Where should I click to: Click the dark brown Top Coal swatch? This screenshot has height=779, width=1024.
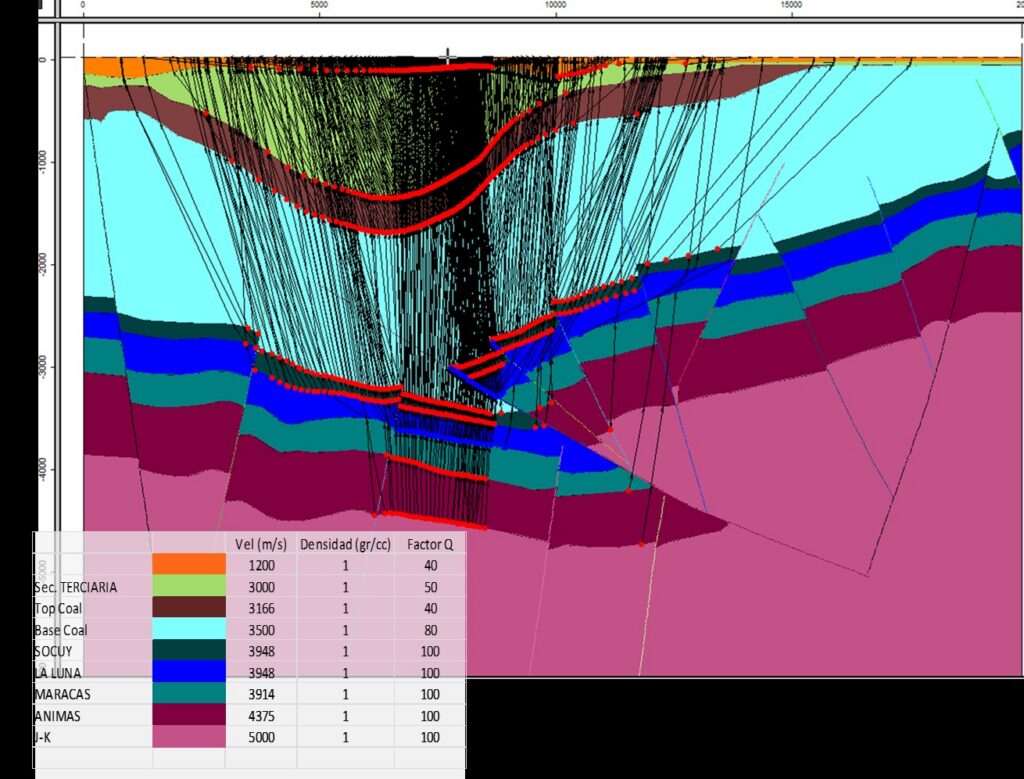pos(189,608)
